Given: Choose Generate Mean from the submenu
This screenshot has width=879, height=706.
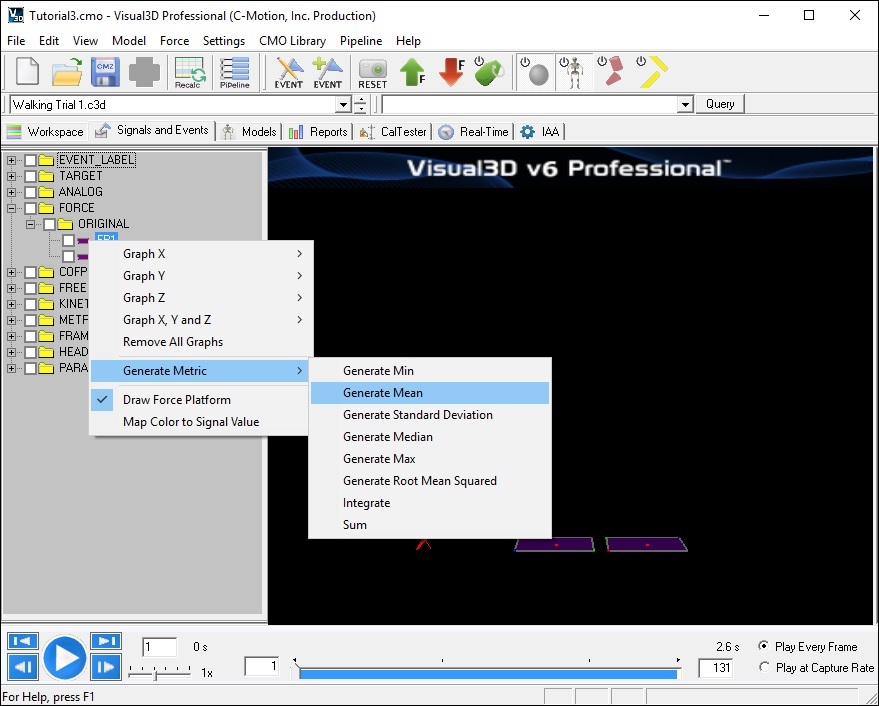Looking at the screenshot, I should click(383, 393).
